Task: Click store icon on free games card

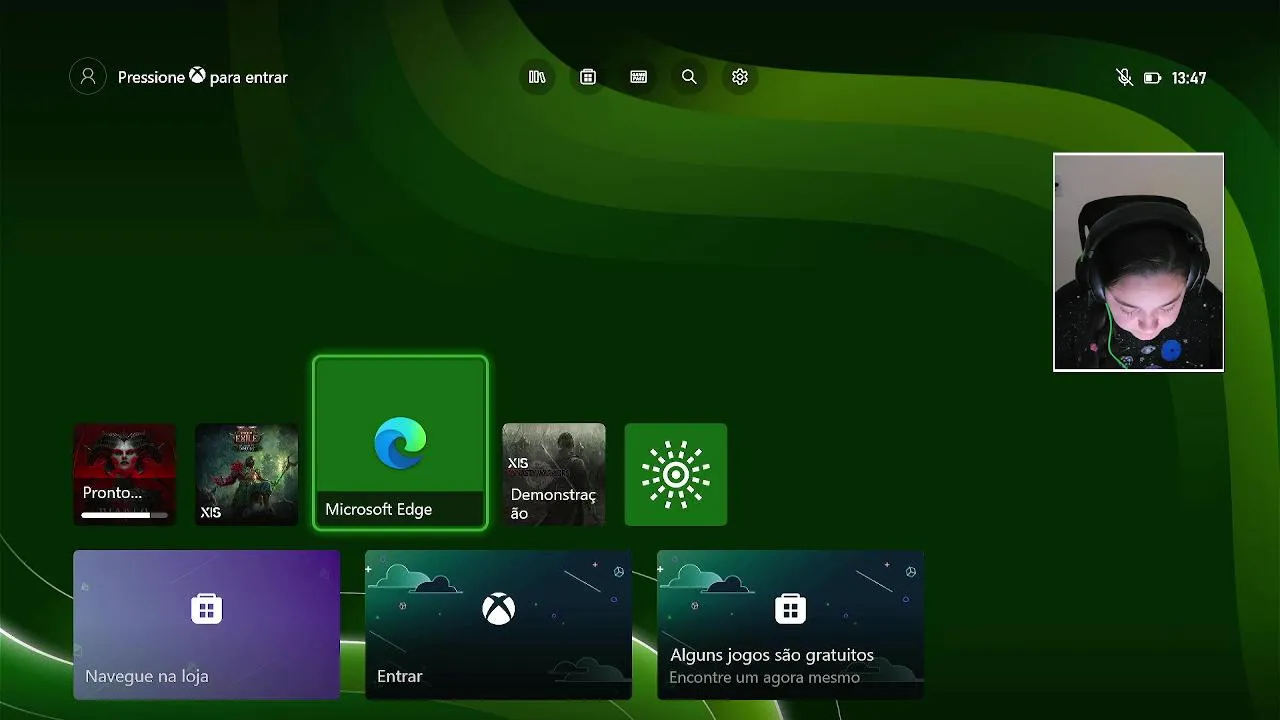Action: [790, 608]
